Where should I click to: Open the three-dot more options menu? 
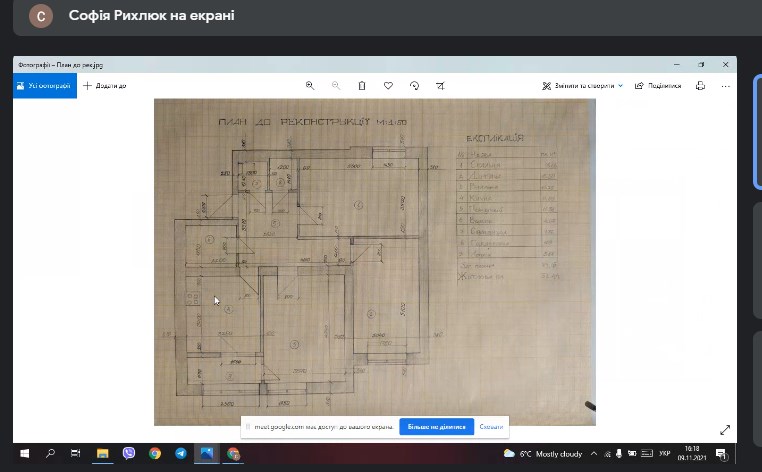726,86
